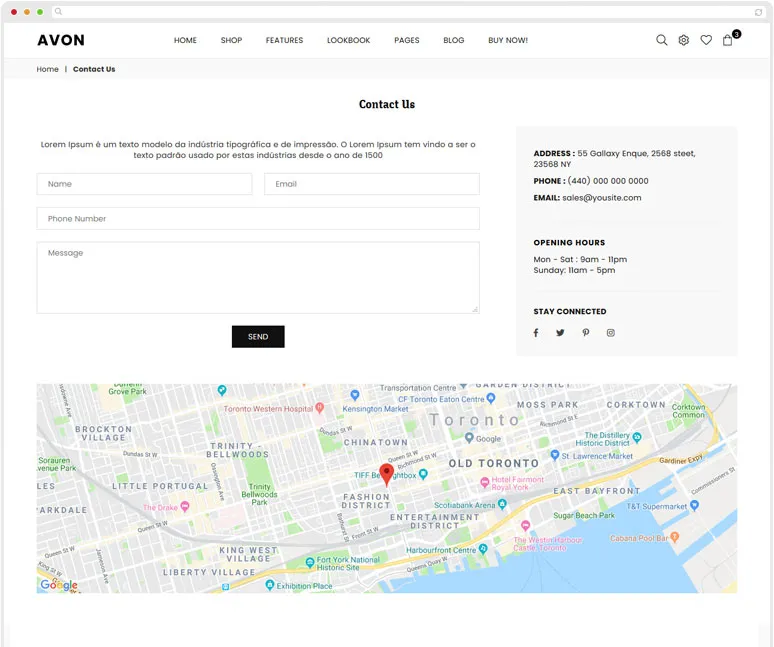The image size is (774, 647).
Task: Go to Home via breadcrumb link
Action: point(48,69)
